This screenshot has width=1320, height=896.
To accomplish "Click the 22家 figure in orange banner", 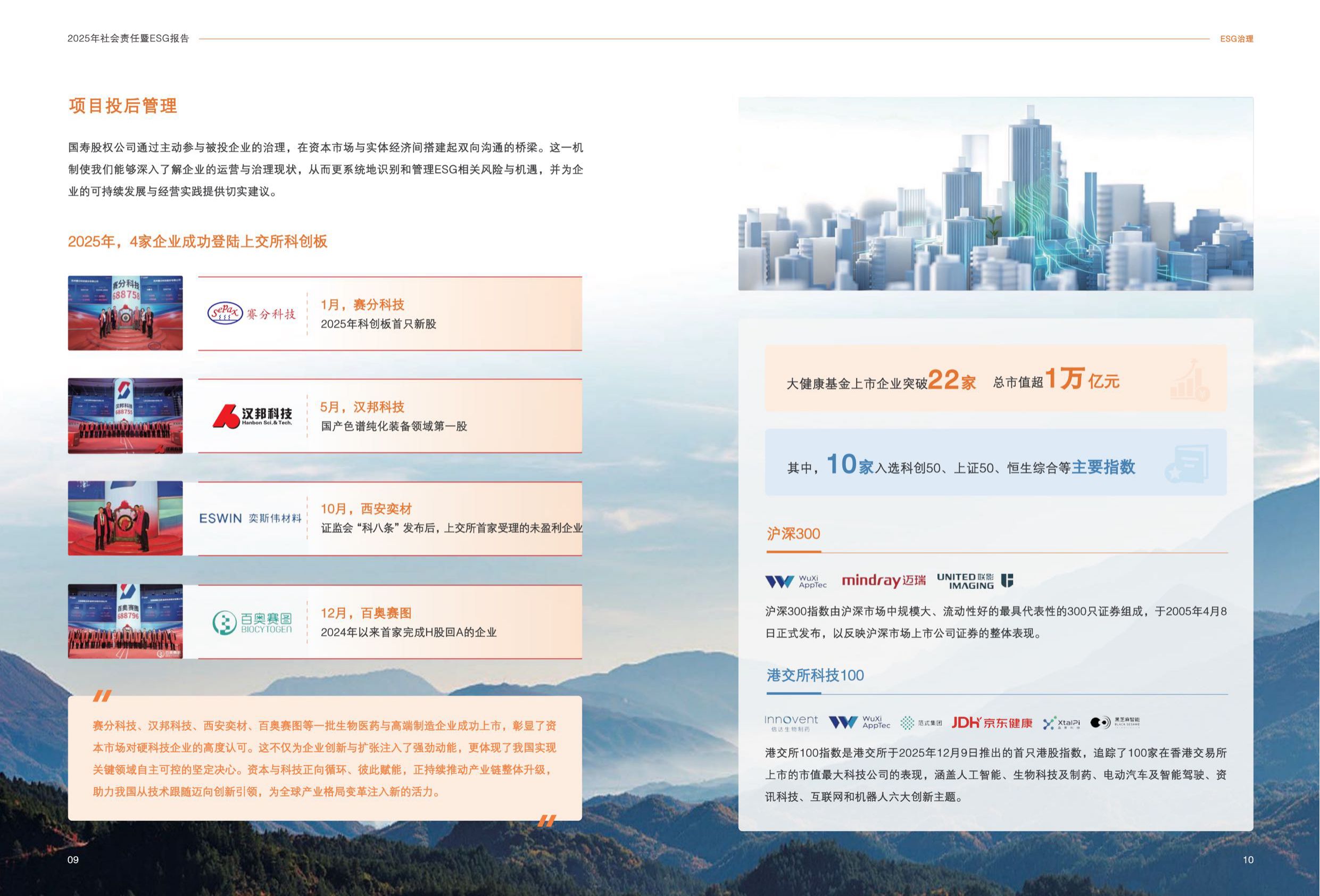I will coord(952,379).
